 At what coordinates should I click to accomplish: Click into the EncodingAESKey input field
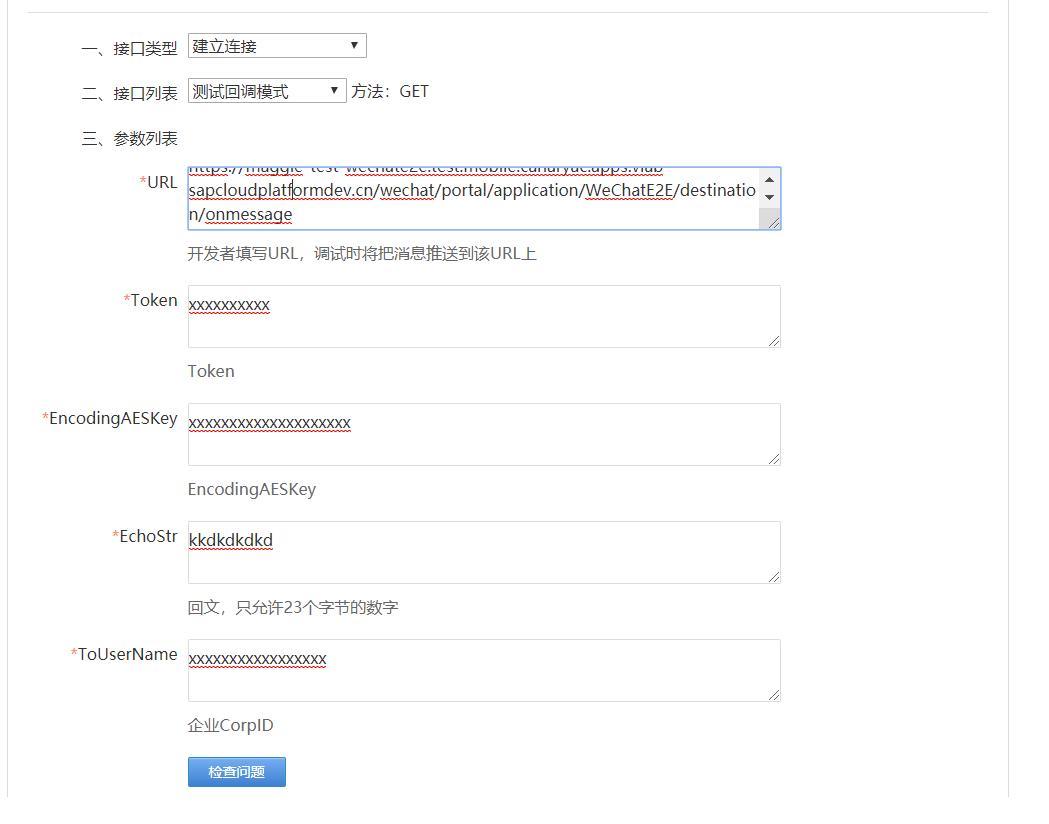(450, 434)
